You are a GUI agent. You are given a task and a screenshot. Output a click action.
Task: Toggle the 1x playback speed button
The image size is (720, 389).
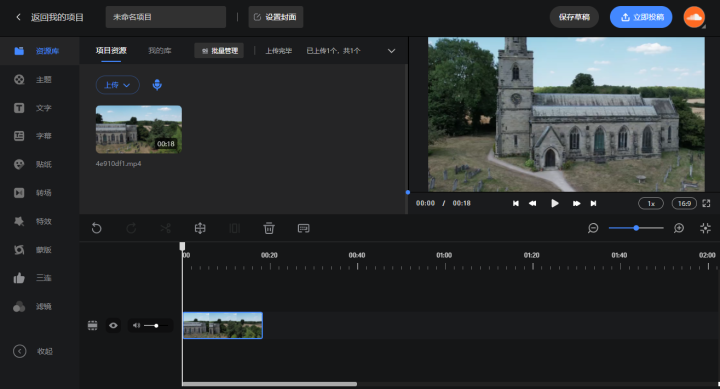[x=651, y=203]
